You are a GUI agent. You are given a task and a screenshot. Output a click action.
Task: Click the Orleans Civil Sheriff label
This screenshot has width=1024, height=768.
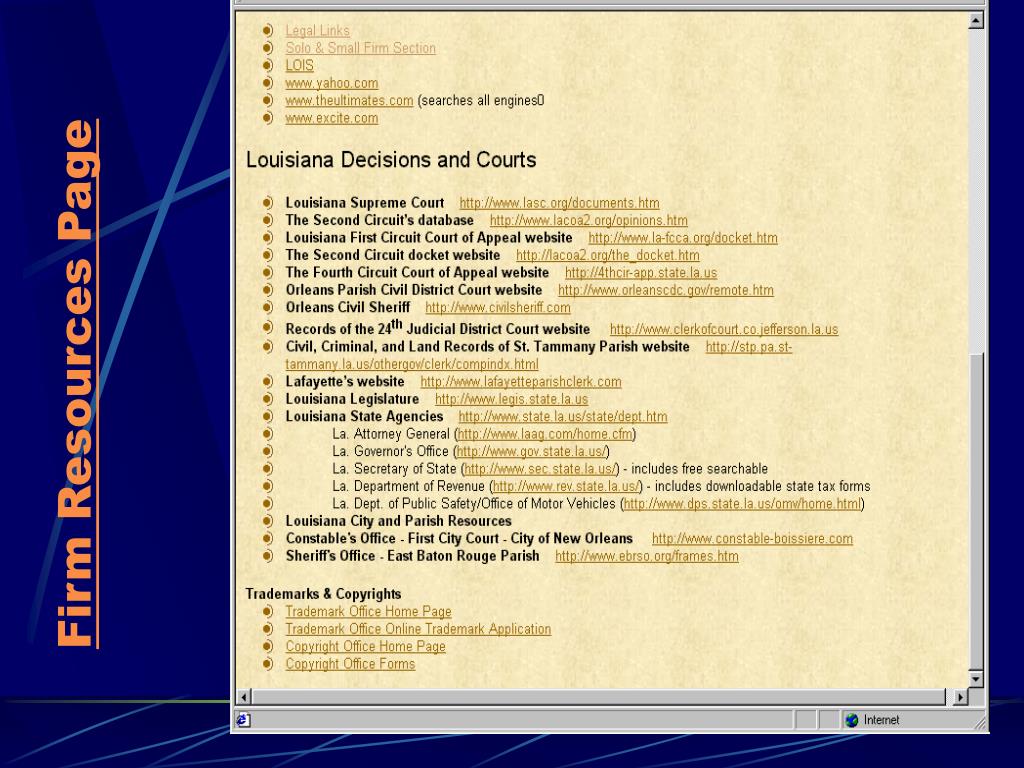[x=347, y=308]
